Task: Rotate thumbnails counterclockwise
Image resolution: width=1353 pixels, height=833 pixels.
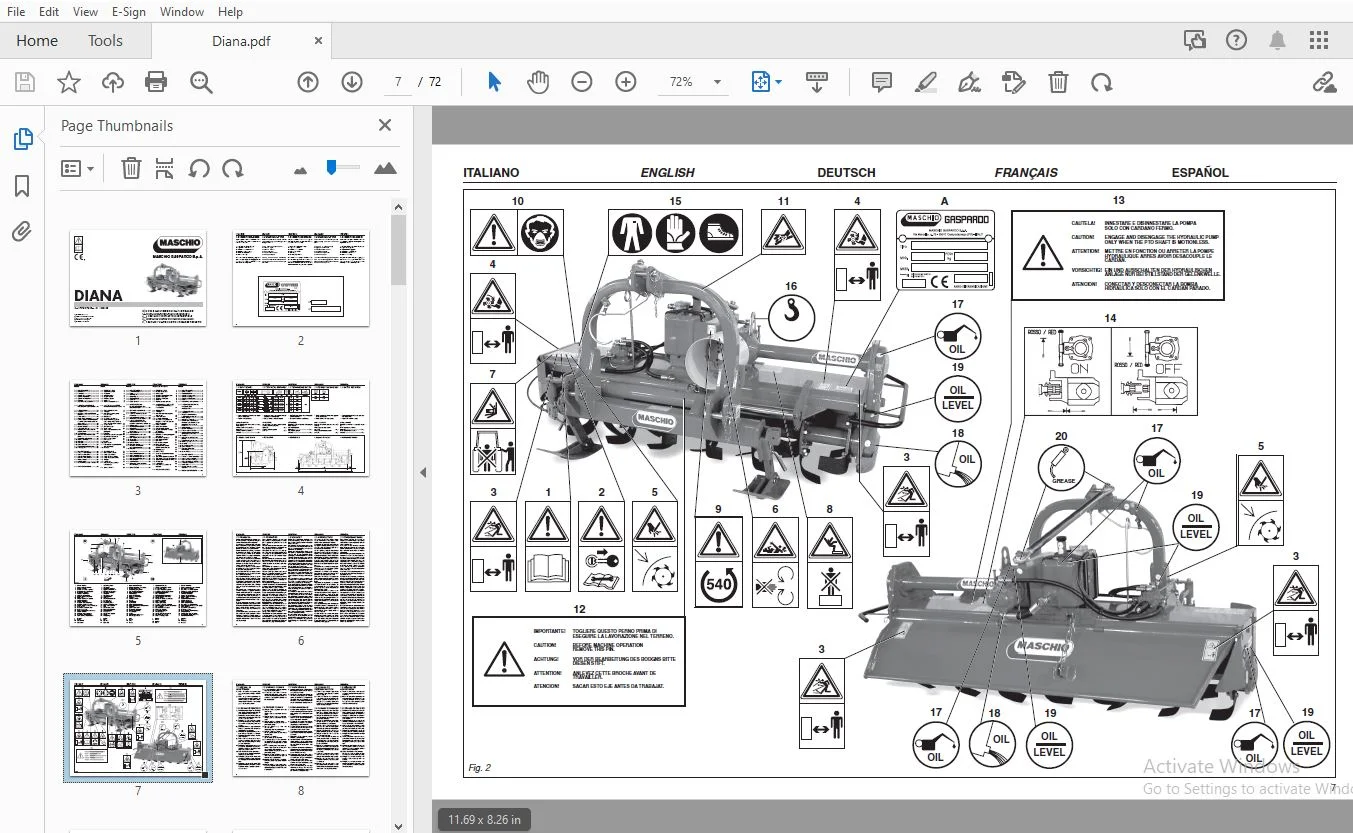Action: pyautogui.click(x=199, y=168)
